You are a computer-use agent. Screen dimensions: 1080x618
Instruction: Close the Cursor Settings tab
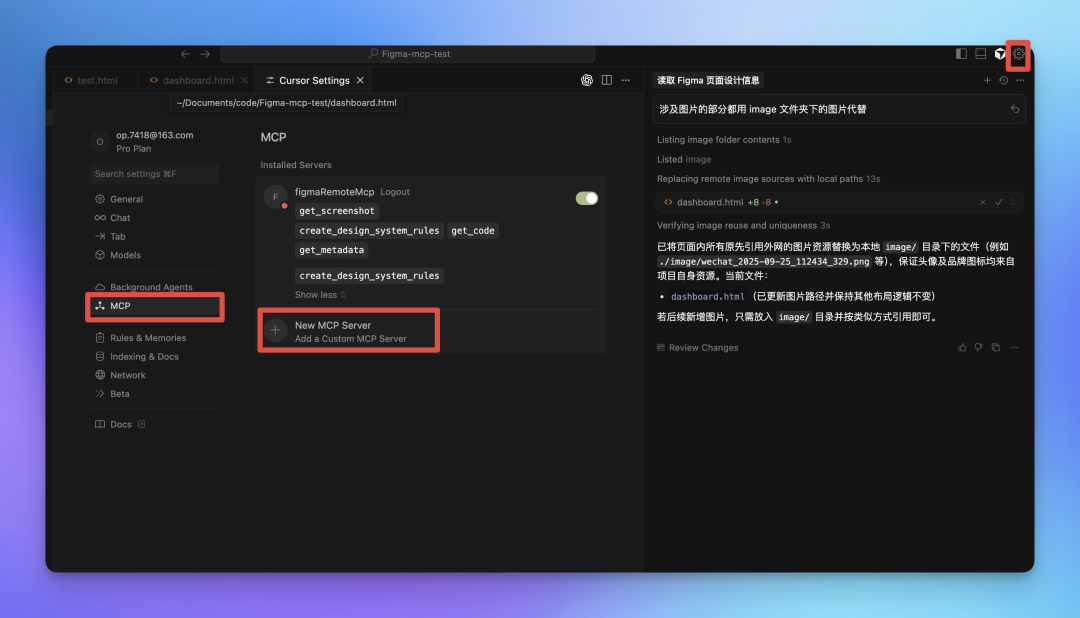click(360, 81)
